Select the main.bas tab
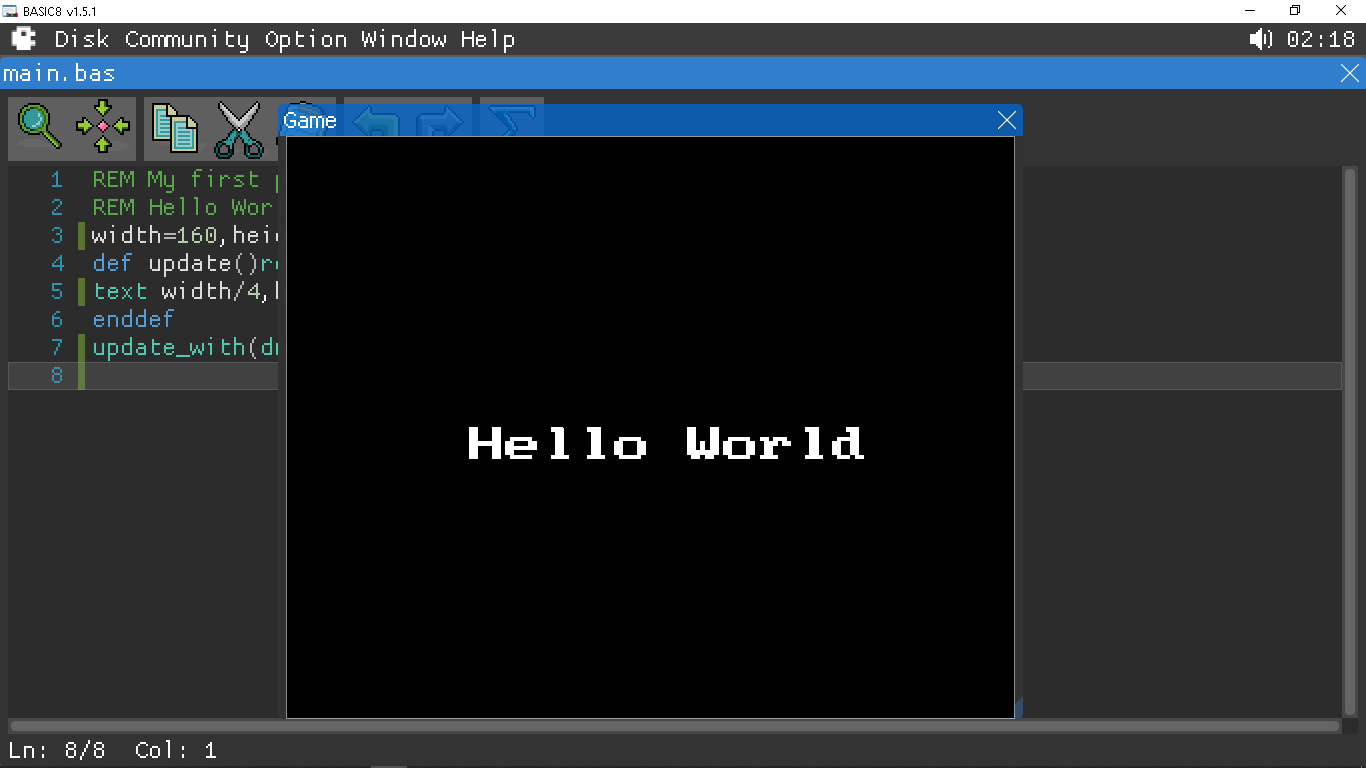This screenshot has height=768, width=1366. (60, 74)
